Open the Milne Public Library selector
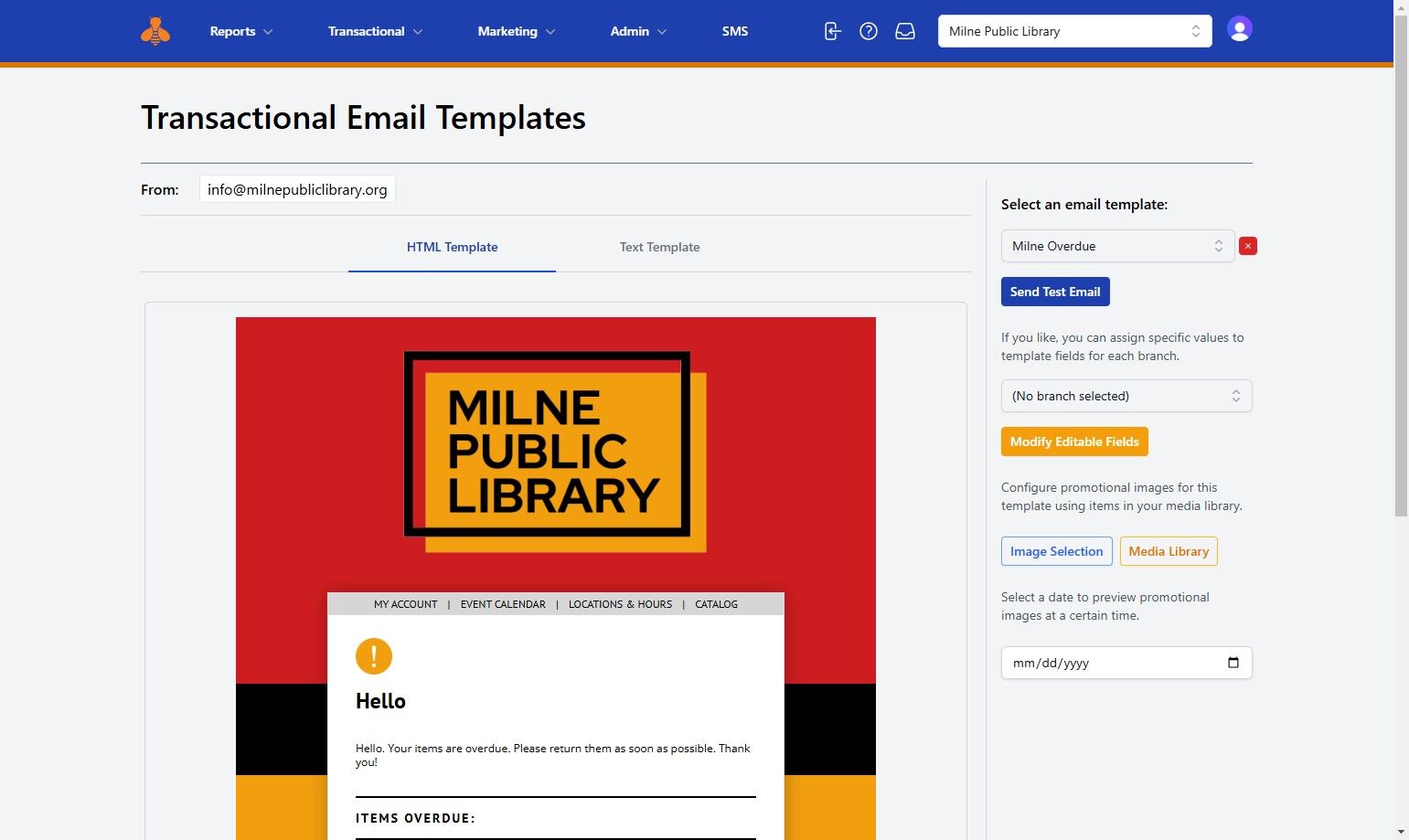Screen dimensions: 1409x840 [x=1074, y=31]
